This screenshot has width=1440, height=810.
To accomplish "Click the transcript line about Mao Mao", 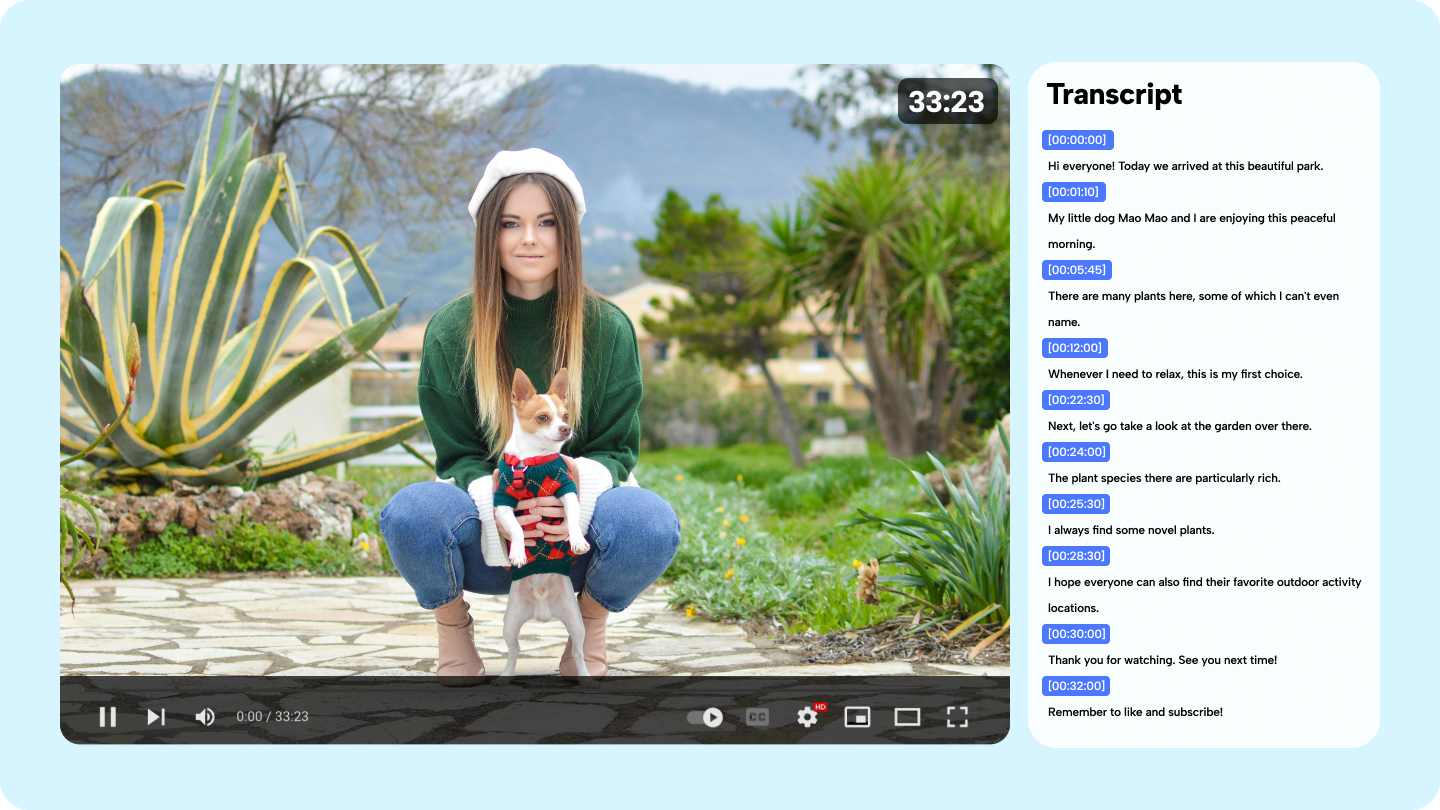I will (x=1191, y=218).
